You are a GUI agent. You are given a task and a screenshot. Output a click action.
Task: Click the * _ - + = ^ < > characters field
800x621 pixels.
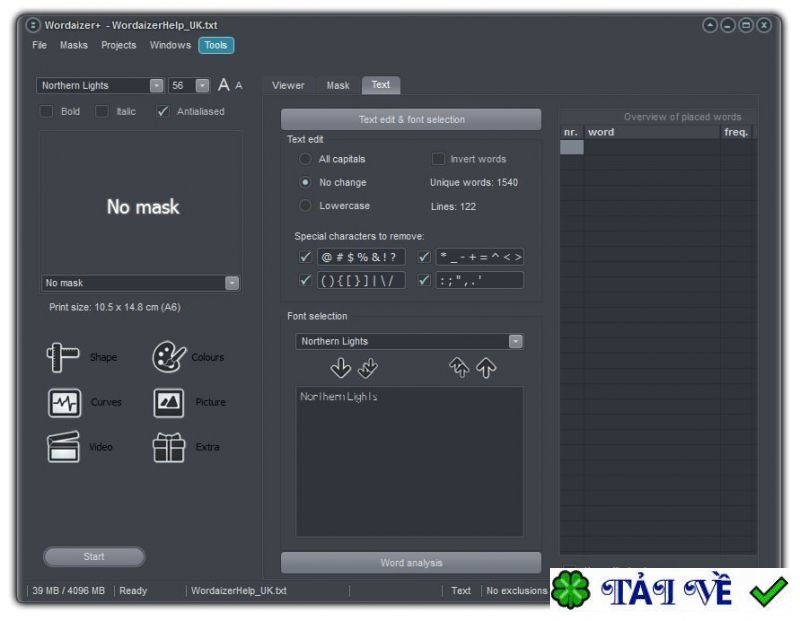(480, 257)
